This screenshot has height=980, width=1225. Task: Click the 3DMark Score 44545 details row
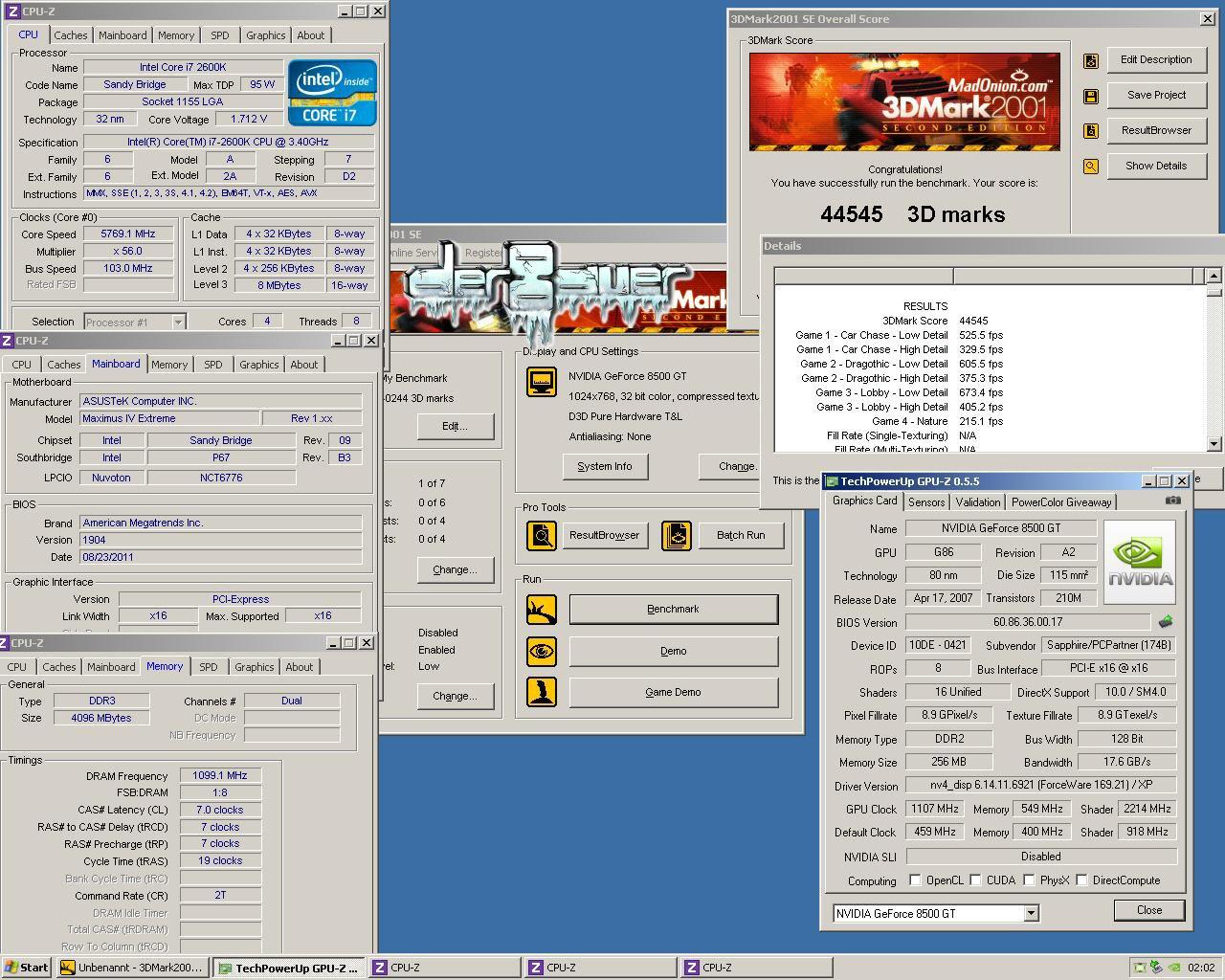click(x=935, y=321)
